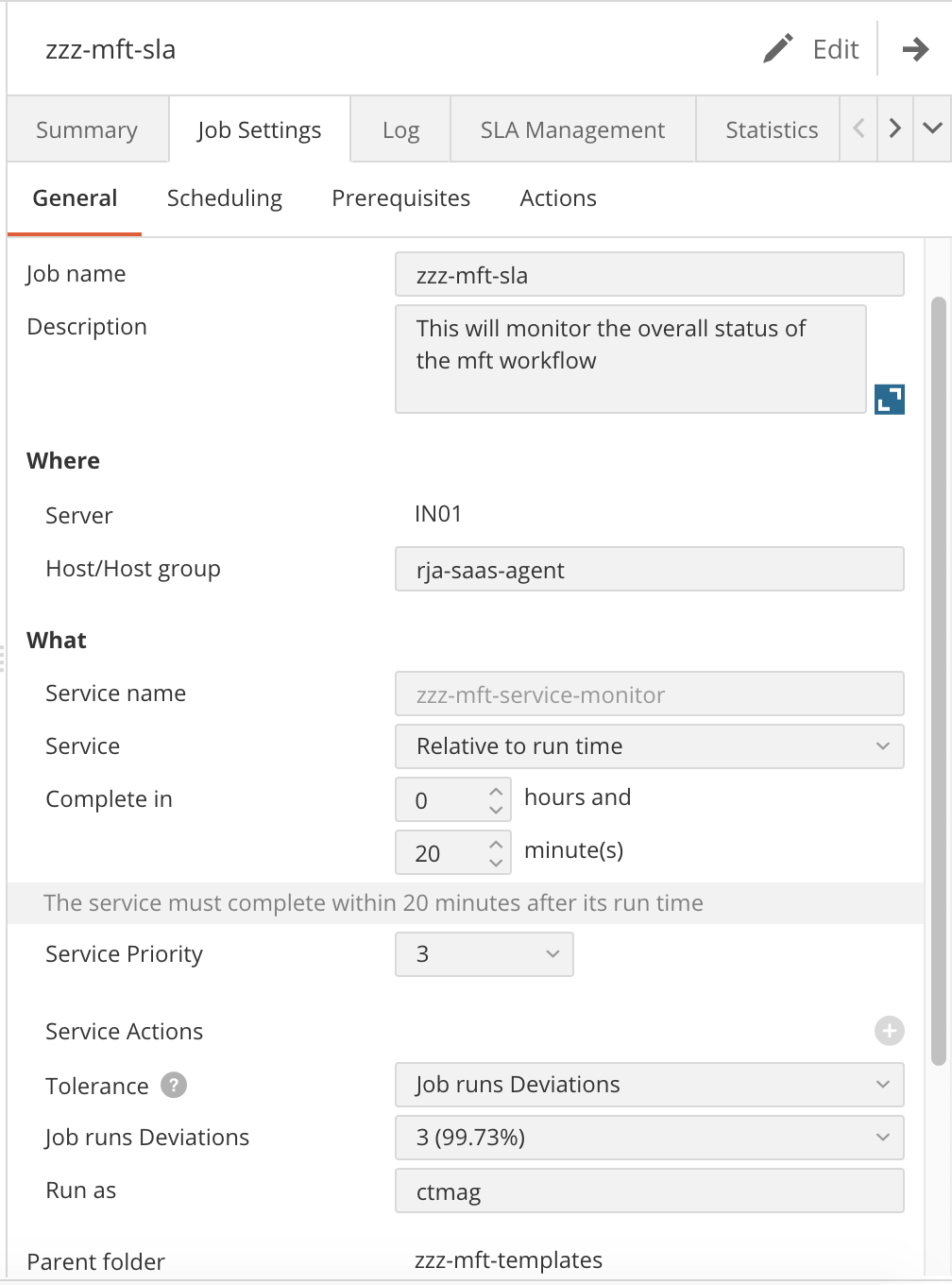Image resolution: width=952 pixels, height=1285 pixels.
Task: Add a Service Action using the plus icon
Action: 888,1031
